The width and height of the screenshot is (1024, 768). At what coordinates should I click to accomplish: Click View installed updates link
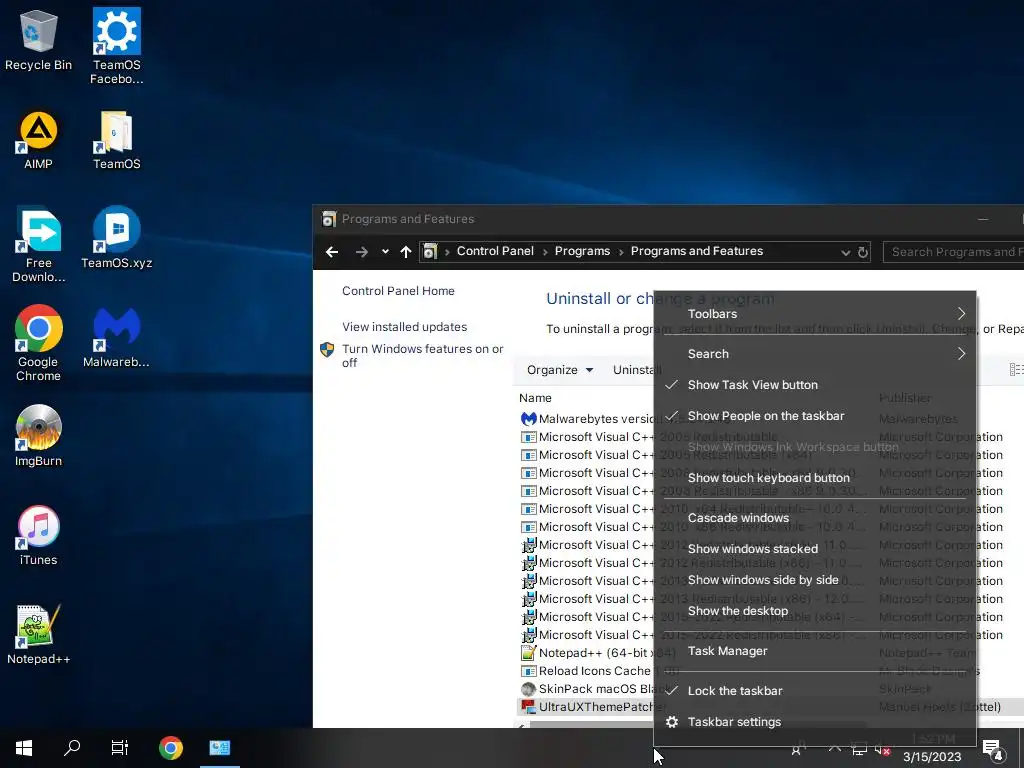coord(404,327)
